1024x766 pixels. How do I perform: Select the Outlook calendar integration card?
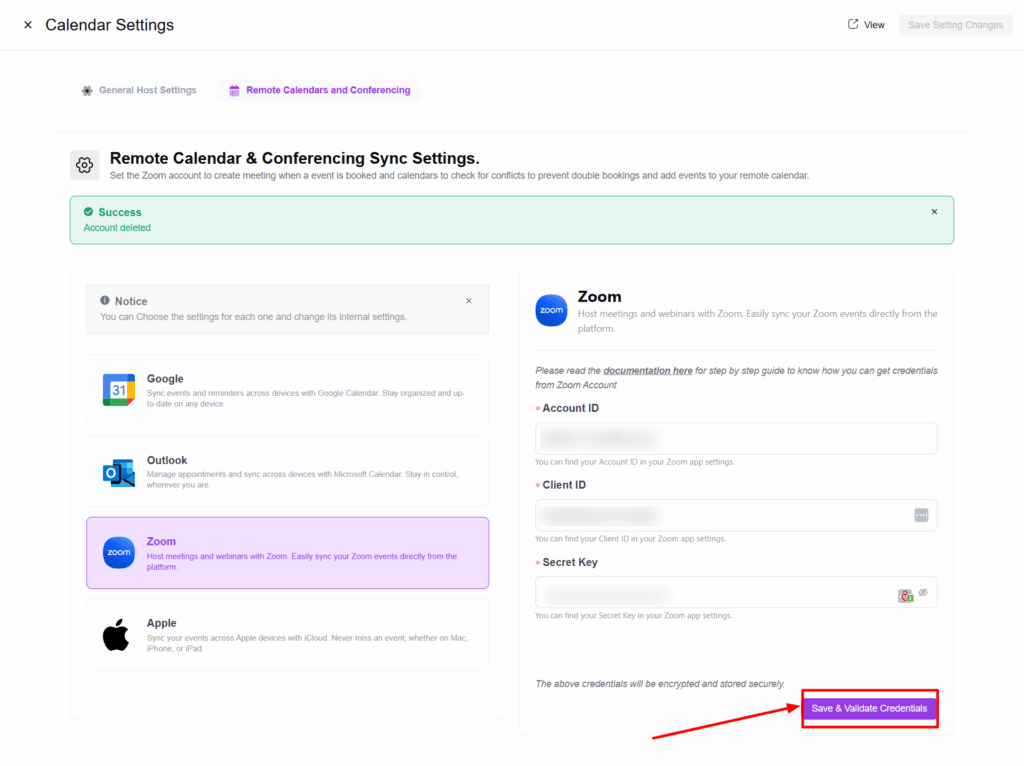[x=287, y=471]
